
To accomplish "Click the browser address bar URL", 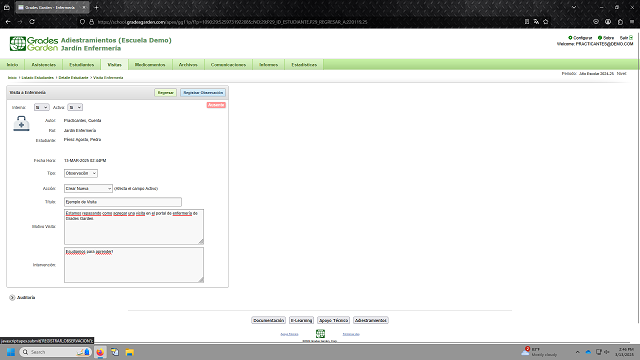I will click(233, 22).
